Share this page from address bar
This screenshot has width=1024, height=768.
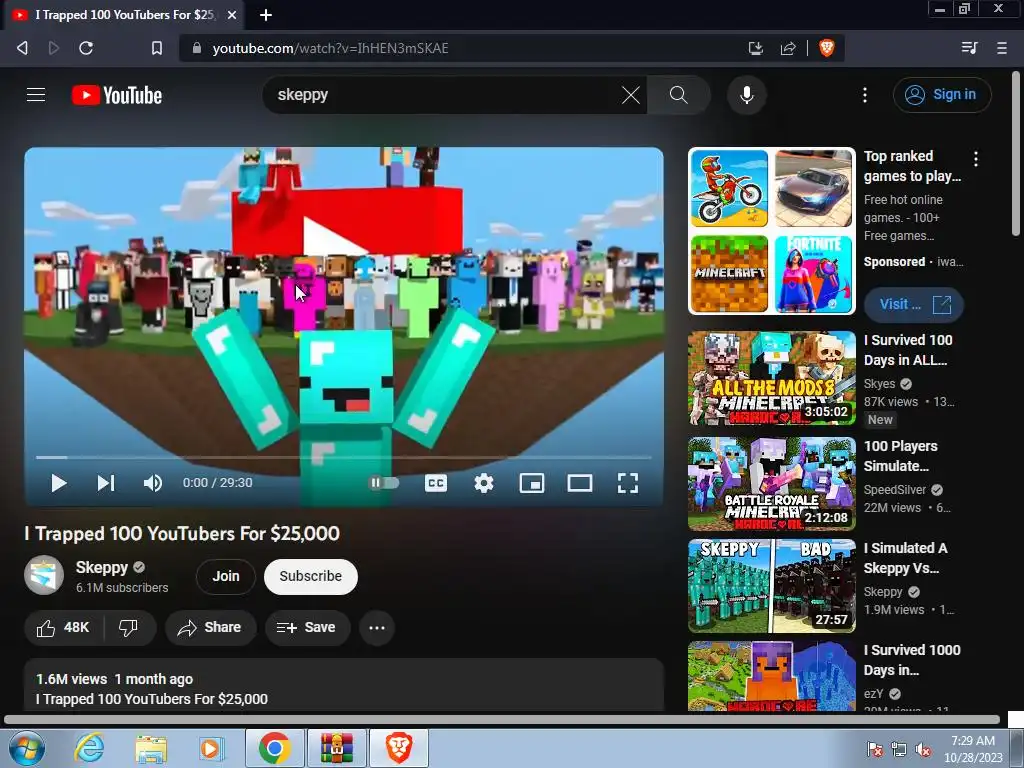pos(788,48)
